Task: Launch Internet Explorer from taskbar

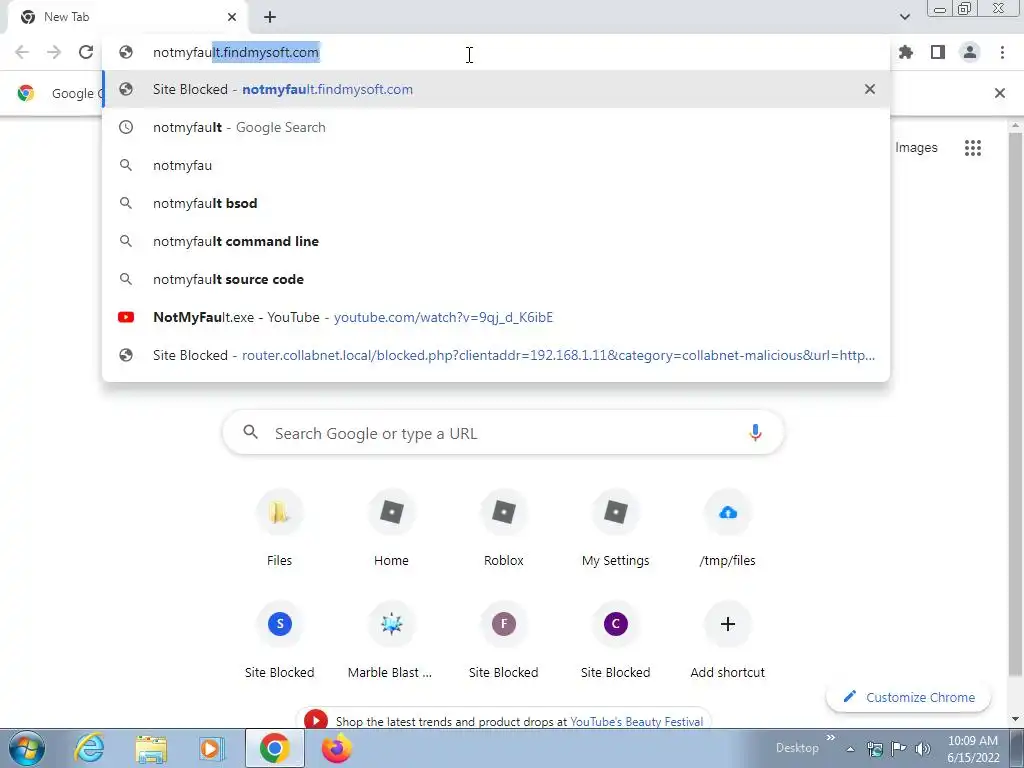Action: click(x=89, y=748)
